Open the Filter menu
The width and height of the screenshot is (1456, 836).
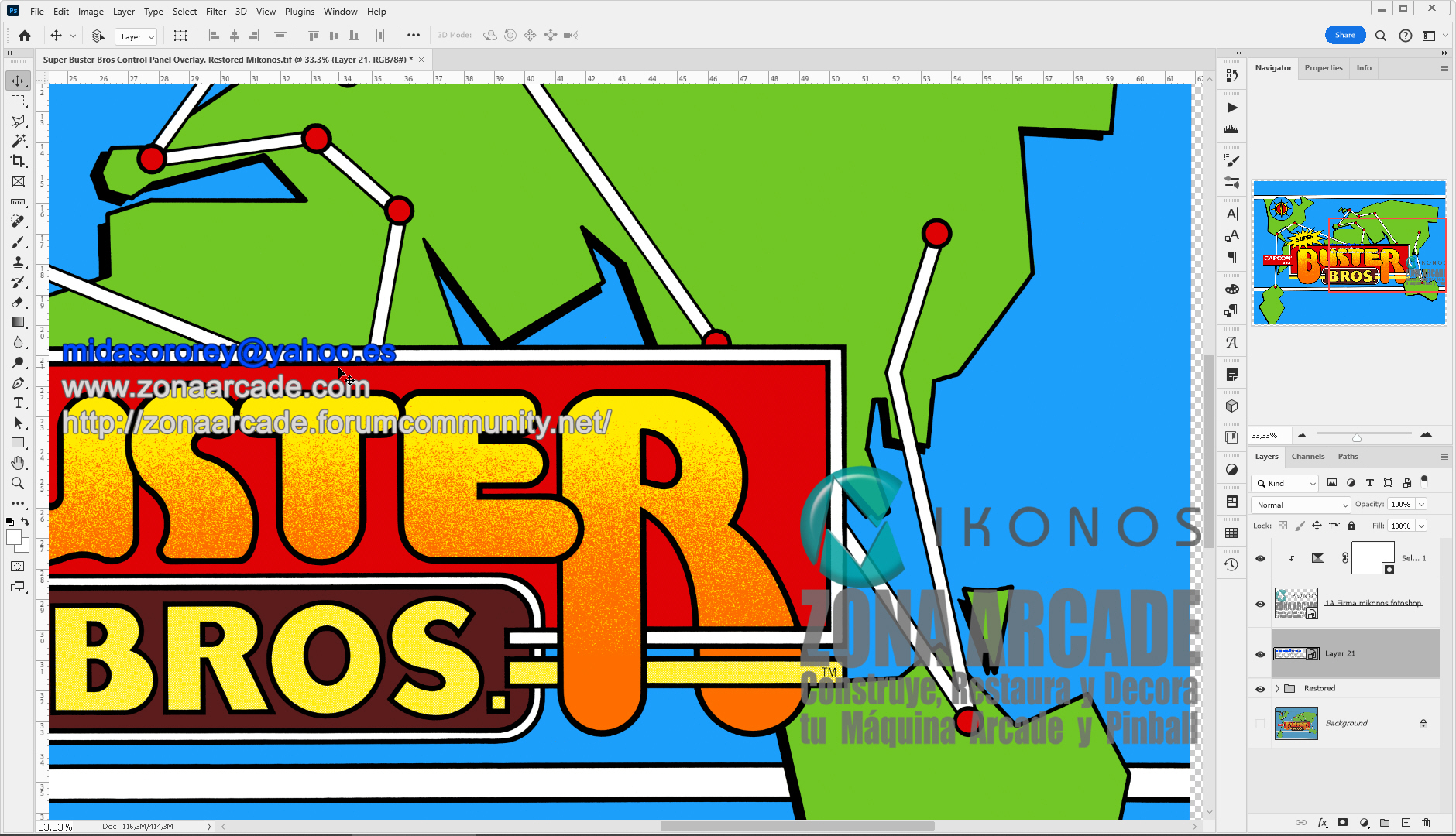point(216,11)
